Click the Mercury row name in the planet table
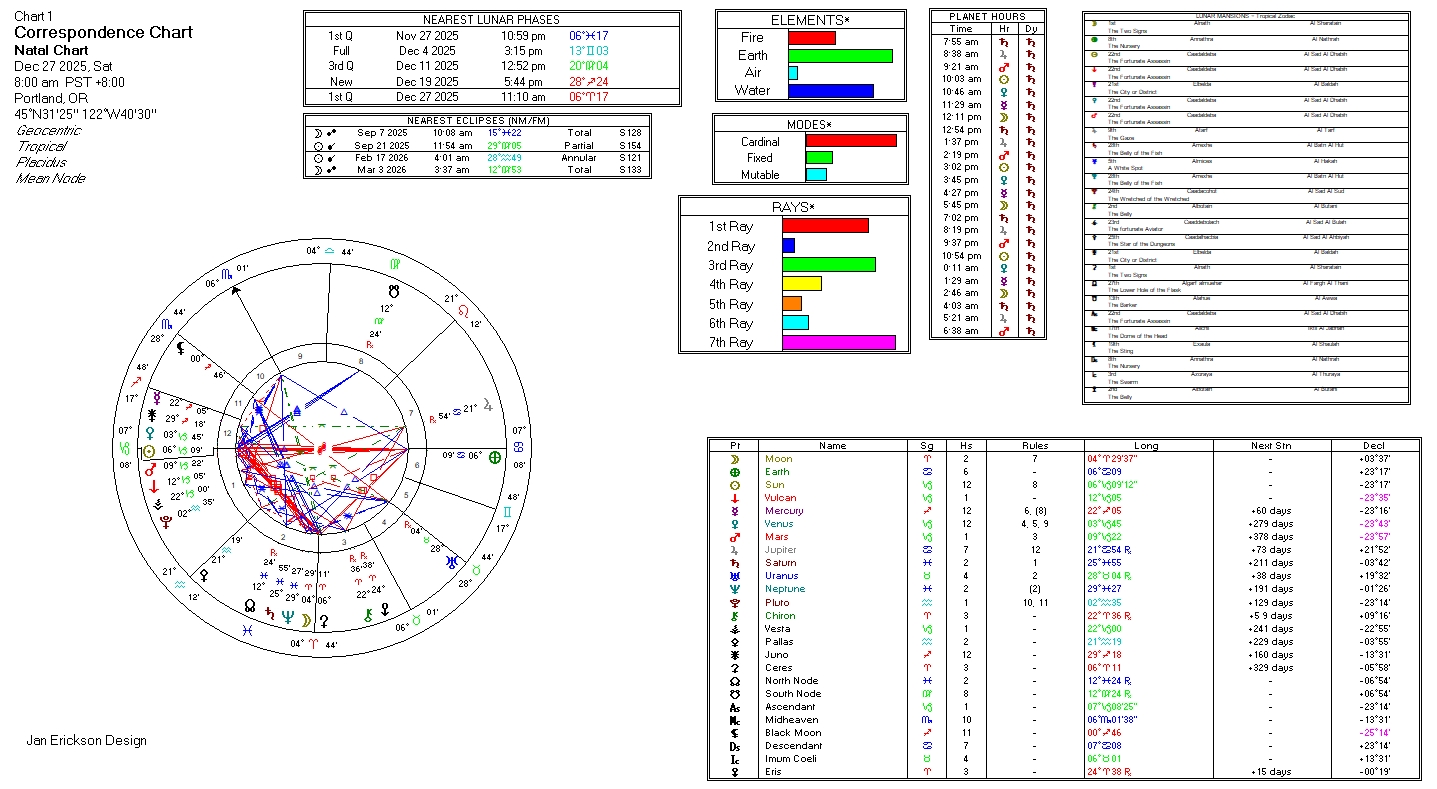This screenshot has width=1437, height=789. coord(784,511)
